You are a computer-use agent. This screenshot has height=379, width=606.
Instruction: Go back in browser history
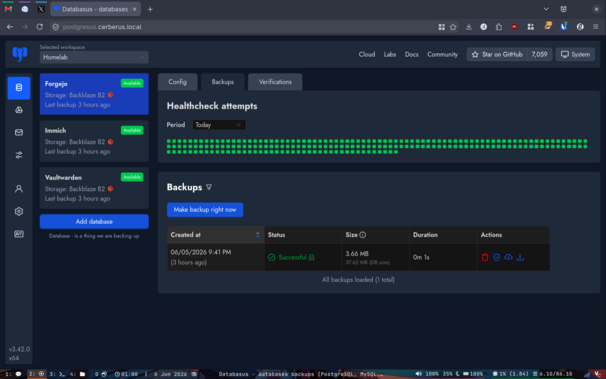[x=10, y=27]
